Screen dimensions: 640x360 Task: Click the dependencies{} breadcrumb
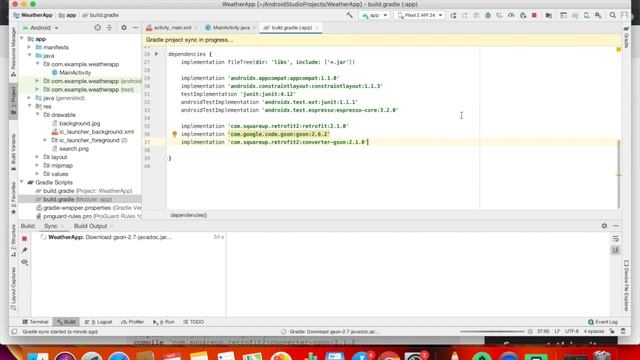[x=189, y=215]
